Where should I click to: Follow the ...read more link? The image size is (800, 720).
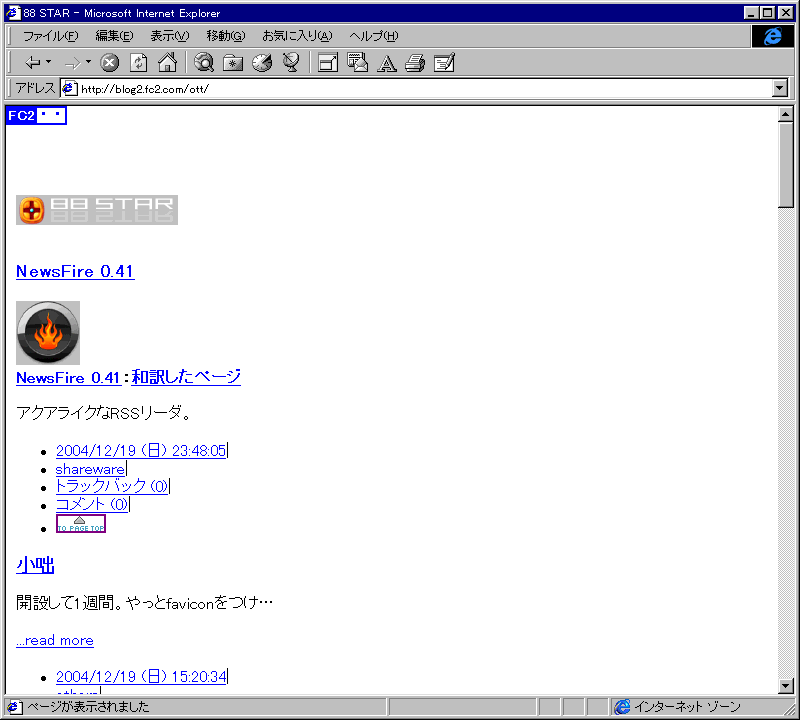pos(55,640)
